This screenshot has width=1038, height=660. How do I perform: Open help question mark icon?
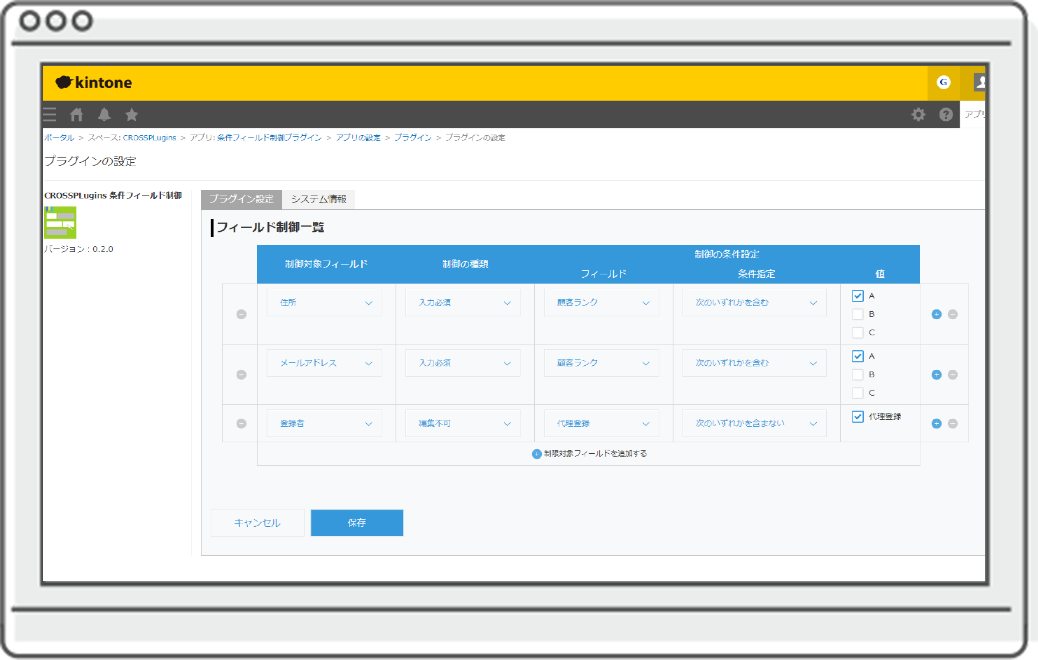tap(946, 115)
